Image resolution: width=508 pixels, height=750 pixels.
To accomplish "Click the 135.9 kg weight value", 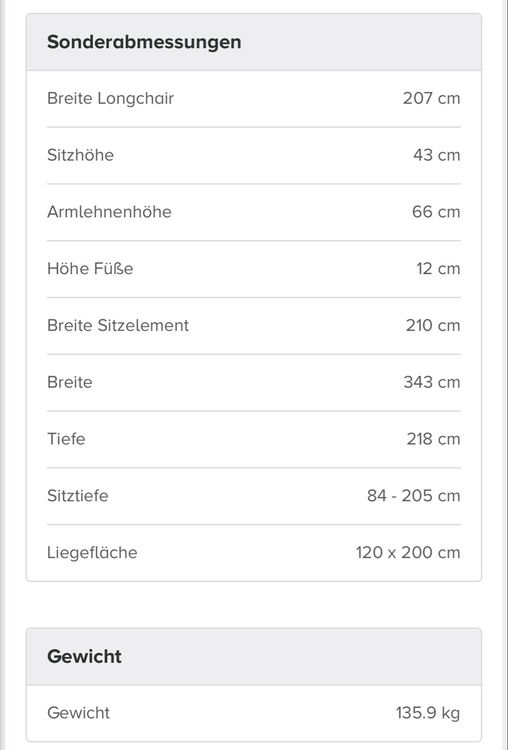I will 428,713.
